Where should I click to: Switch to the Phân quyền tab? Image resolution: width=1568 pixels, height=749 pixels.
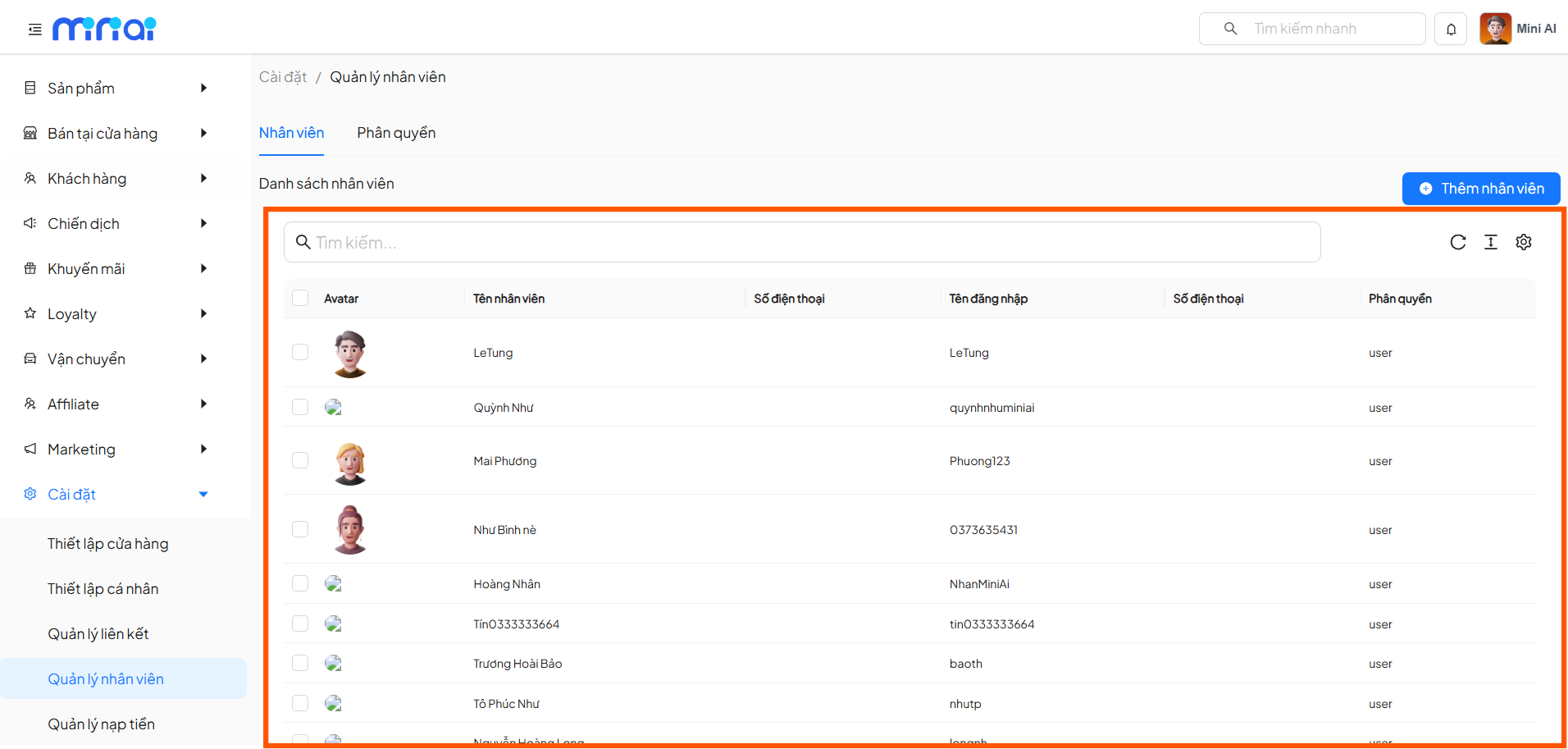[x=396, y=132]
